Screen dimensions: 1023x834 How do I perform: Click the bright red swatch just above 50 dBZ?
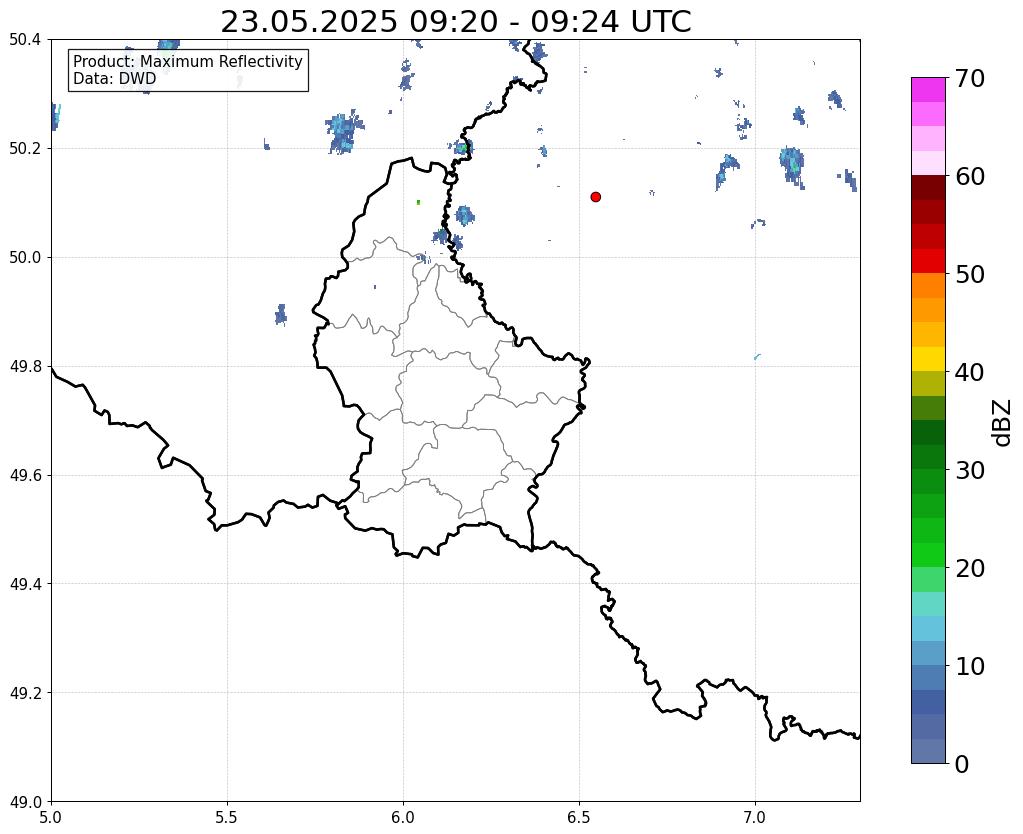[x=928, y=261]
